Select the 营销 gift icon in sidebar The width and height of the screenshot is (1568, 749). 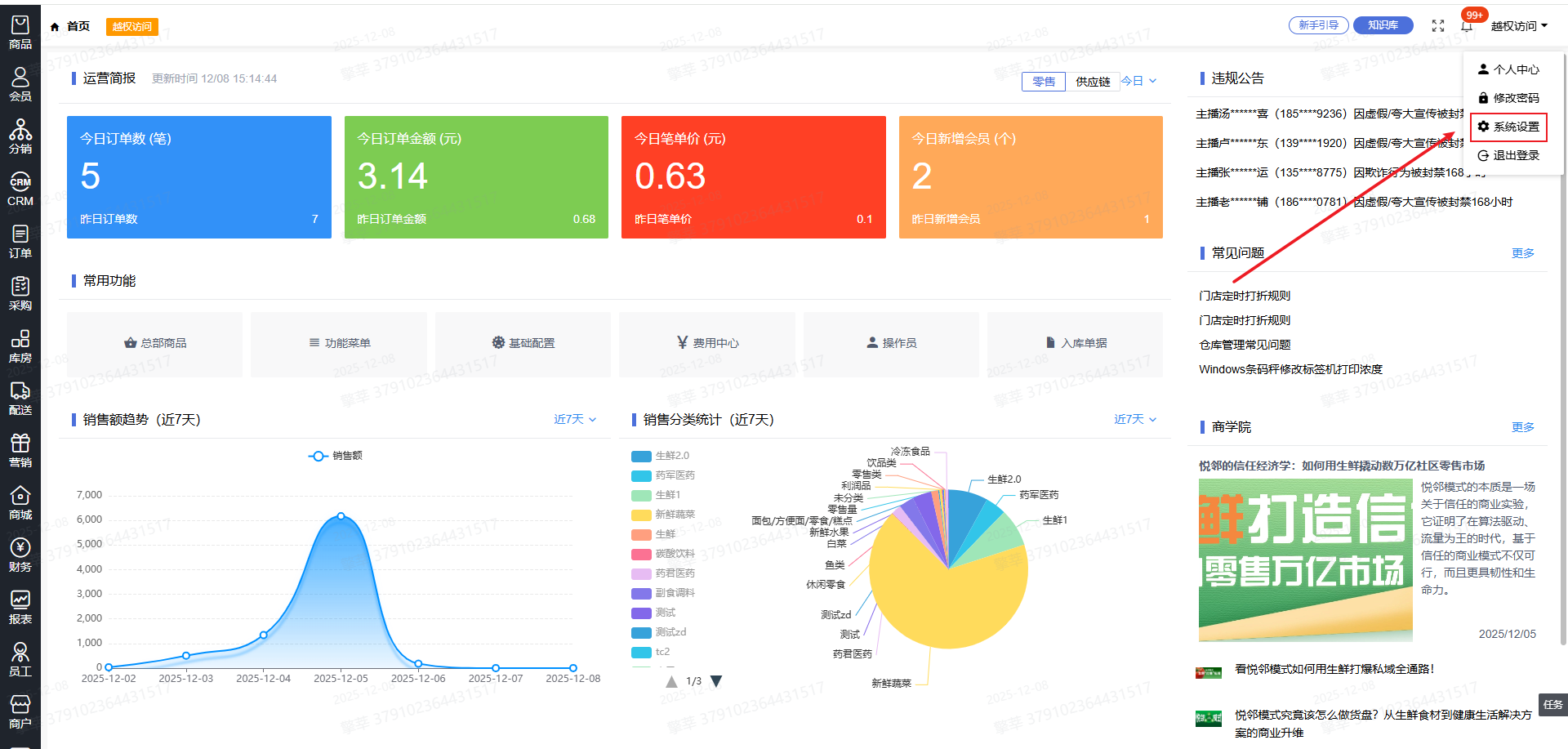(x=20, y=450)
